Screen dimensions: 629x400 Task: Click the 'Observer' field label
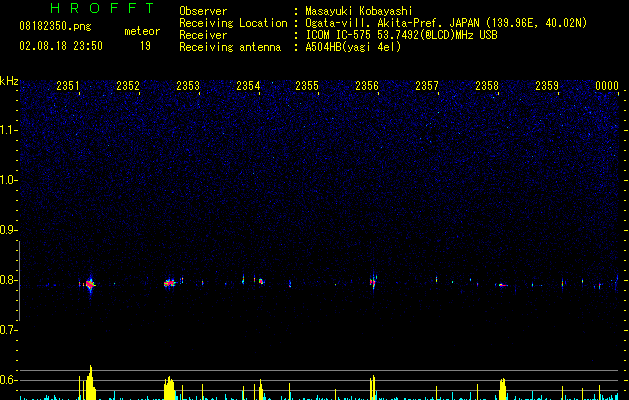(x=203, y=11)
